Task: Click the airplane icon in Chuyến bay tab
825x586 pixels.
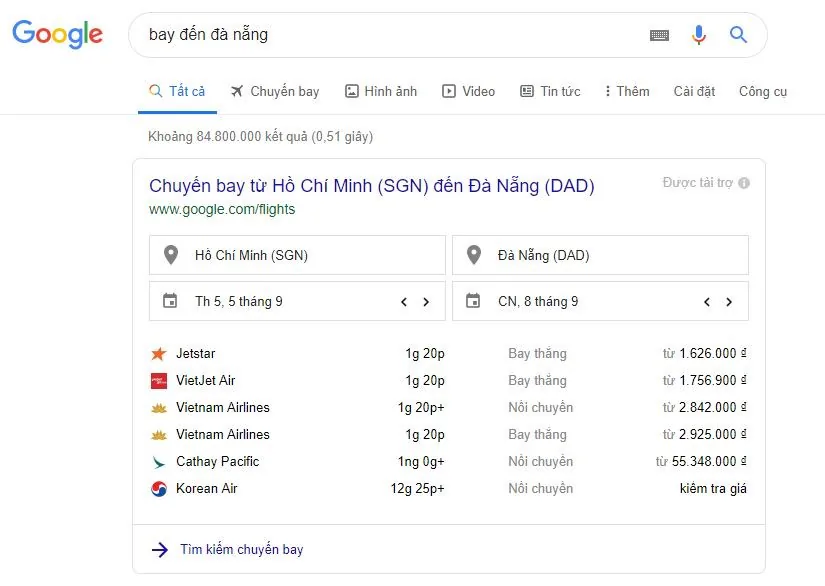Action: point(237,91)
